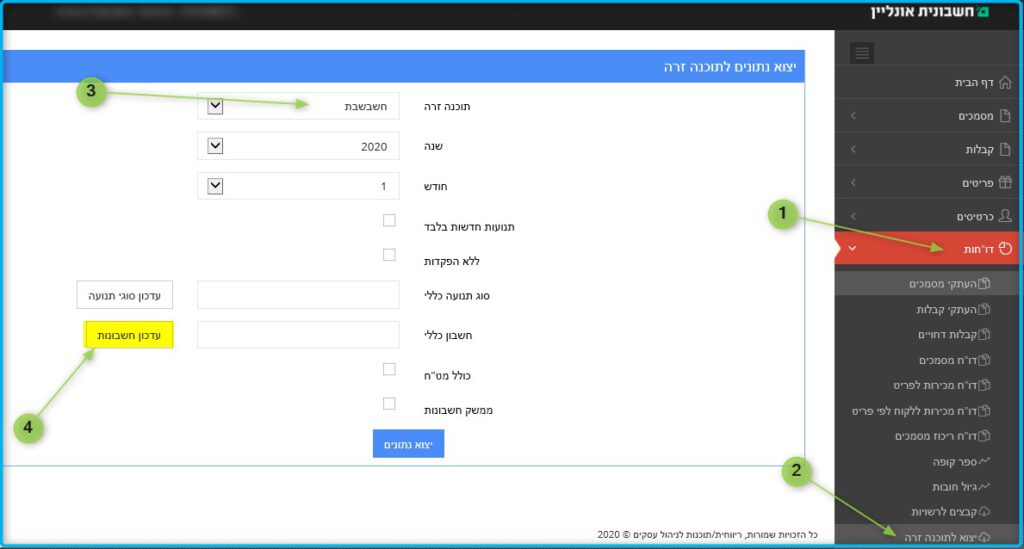Click the pie chart icon beside דו"חות
Viewport: 1024px width, 549px height.
1005,249
